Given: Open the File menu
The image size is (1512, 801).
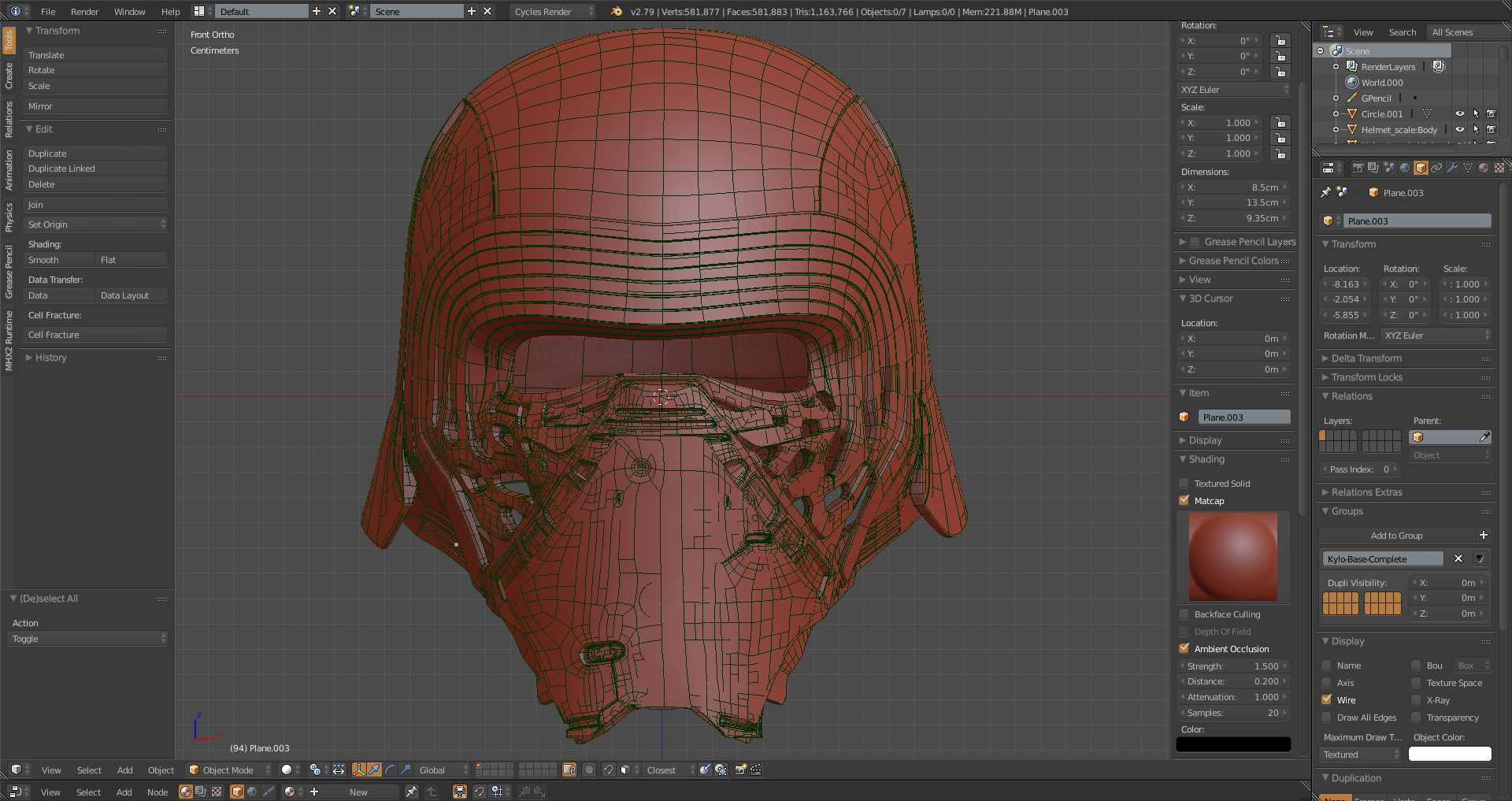Looking at the screenshot, I should 48,12.
